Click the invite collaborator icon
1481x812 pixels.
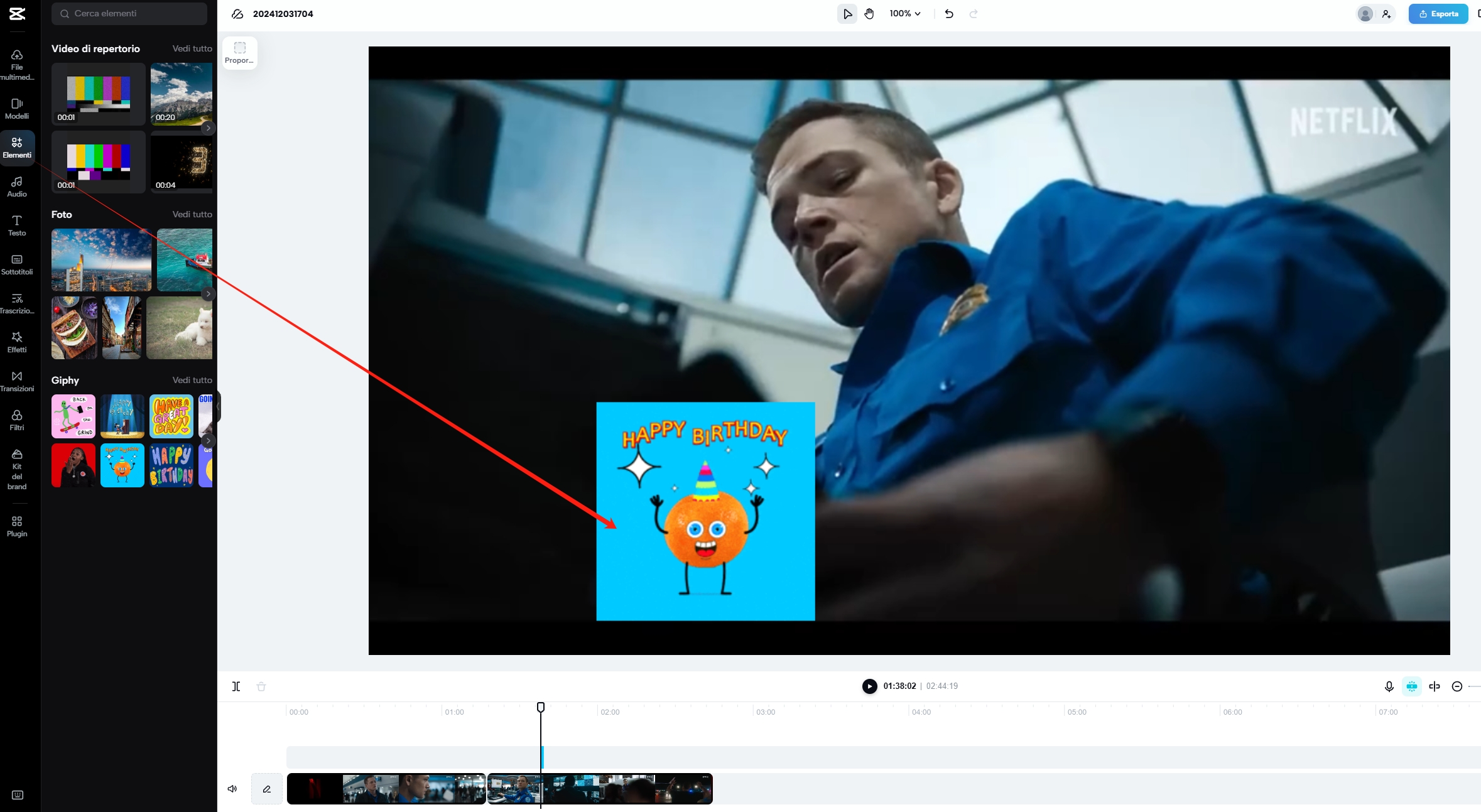(x=1386, y=13)
